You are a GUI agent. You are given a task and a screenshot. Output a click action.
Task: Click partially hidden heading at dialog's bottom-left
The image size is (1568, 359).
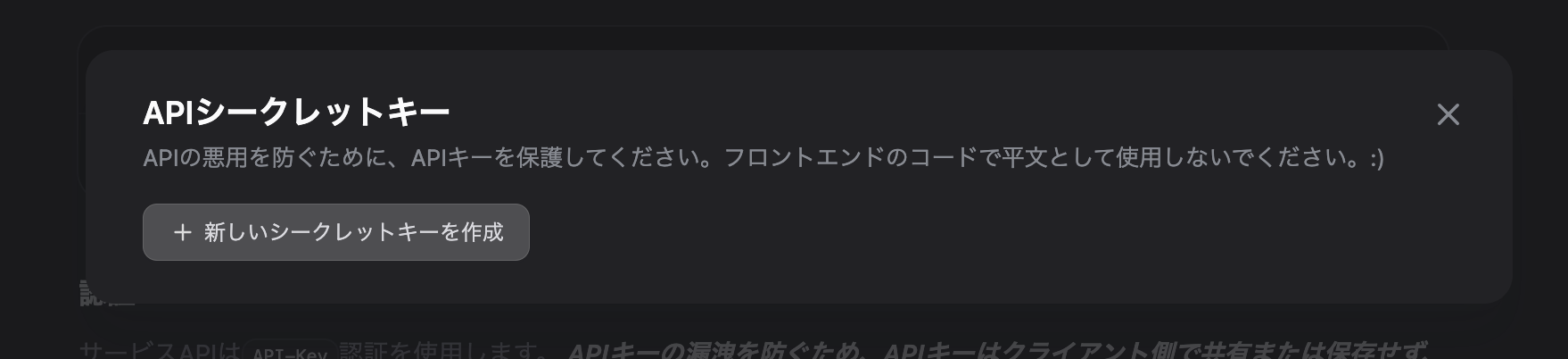106,293
